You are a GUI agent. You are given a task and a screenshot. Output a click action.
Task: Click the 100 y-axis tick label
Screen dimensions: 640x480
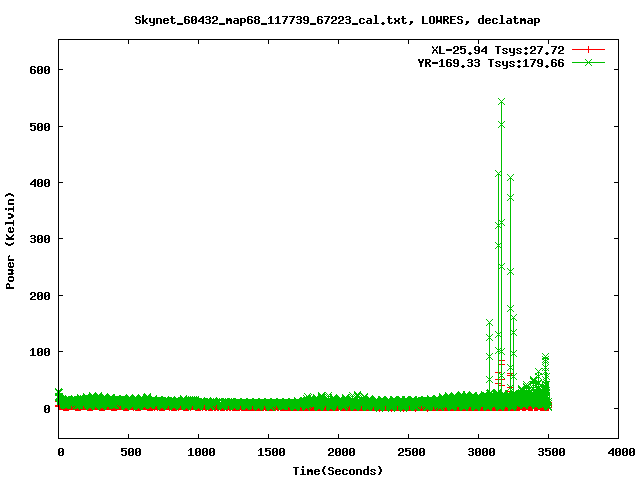[x=40, y=352]
